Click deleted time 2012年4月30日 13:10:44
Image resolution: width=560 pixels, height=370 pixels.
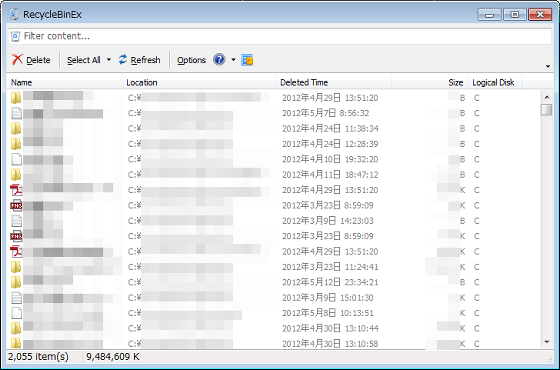pos(330,328)
